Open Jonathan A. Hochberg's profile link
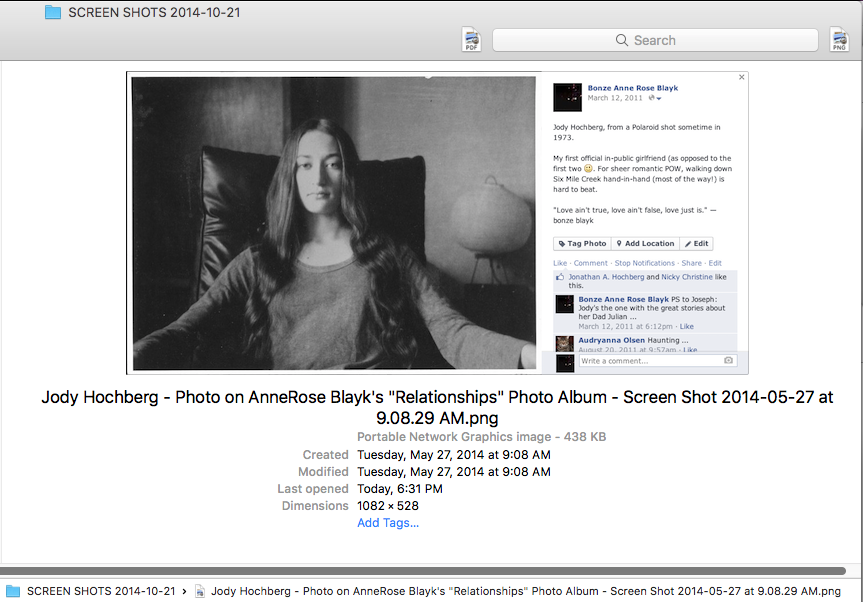Image resolution: width=863 pixels, height=602 pixels. point(606,277)
